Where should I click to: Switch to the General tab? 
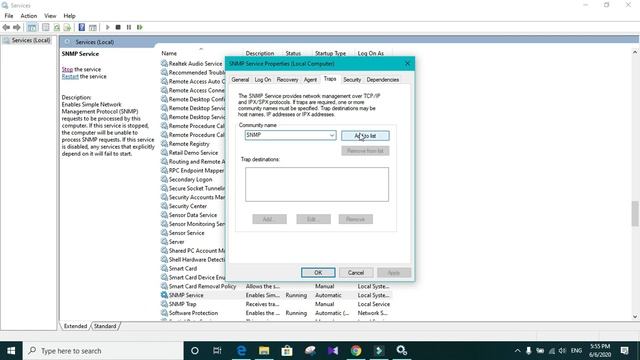pyautogui.click(x=240, y=80)
